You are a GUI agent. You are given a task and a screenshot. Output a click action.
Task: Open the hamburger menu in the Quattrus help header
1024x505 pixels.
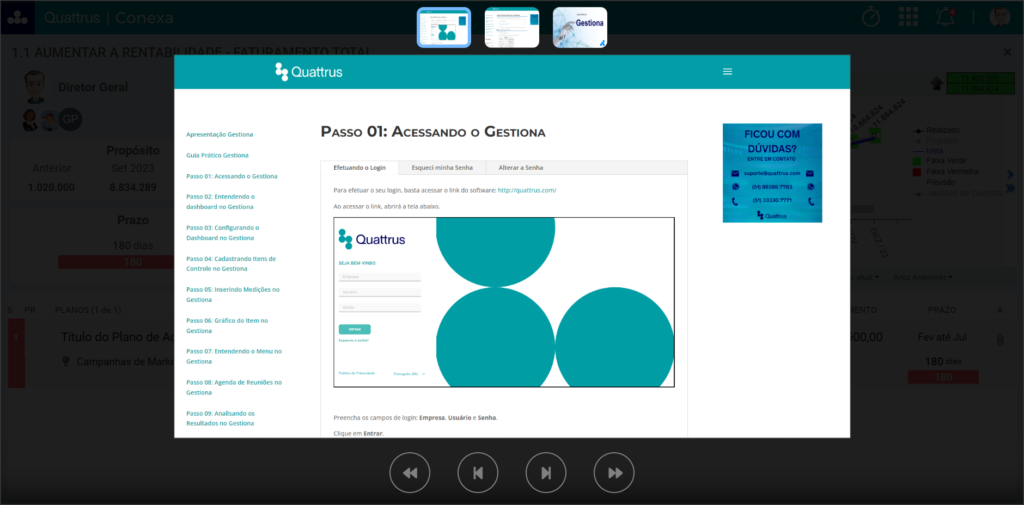728,72
